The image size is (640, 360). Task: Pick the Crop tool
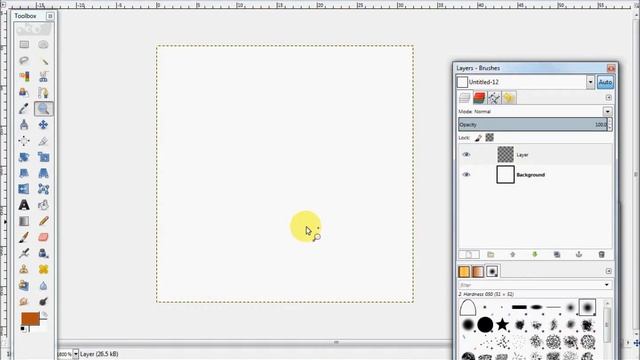[x=43, y=141]
